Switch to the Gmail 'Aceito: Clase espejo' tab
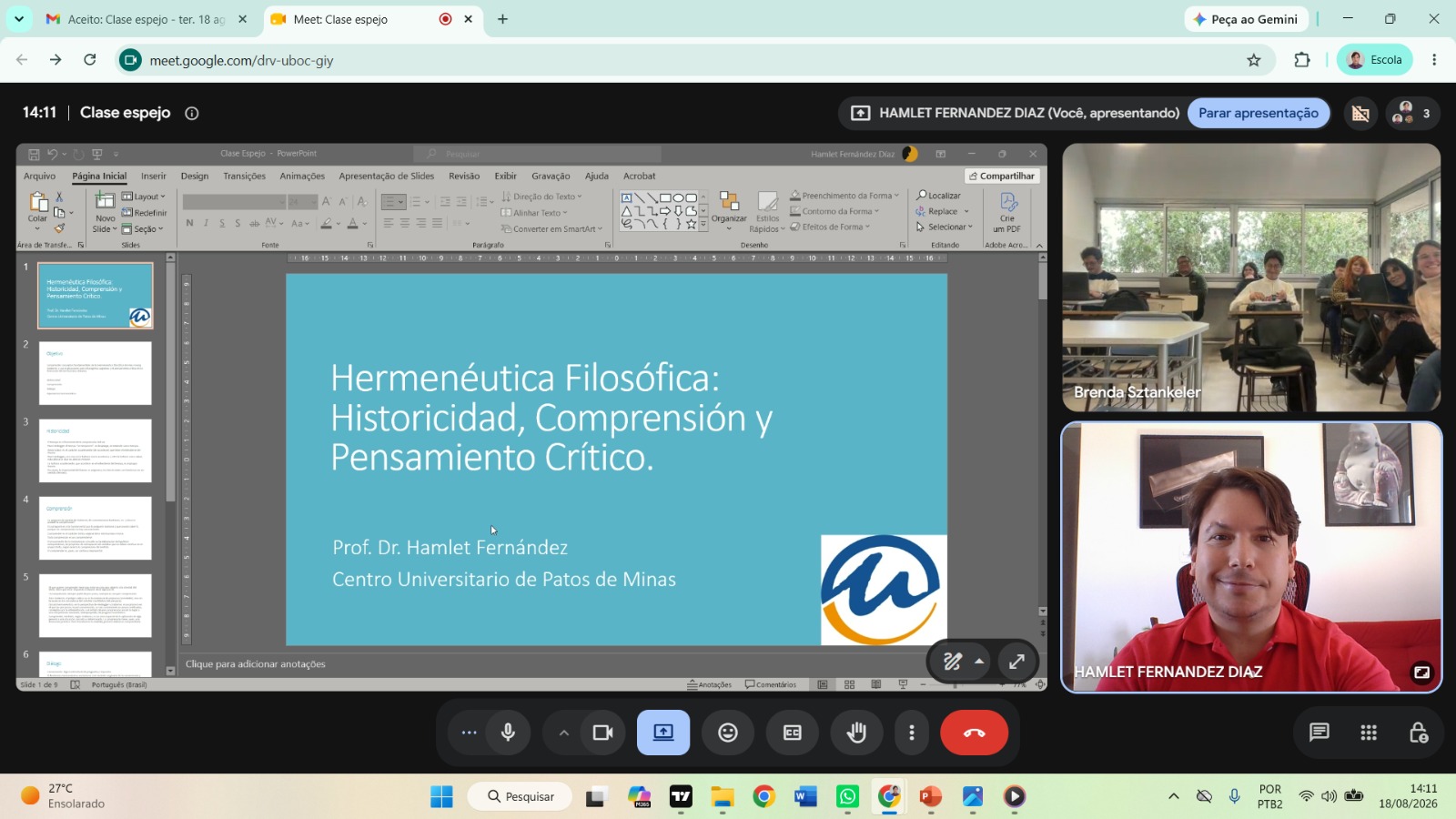The height and width of the screenshot is (819, 1456). point(147,19)
